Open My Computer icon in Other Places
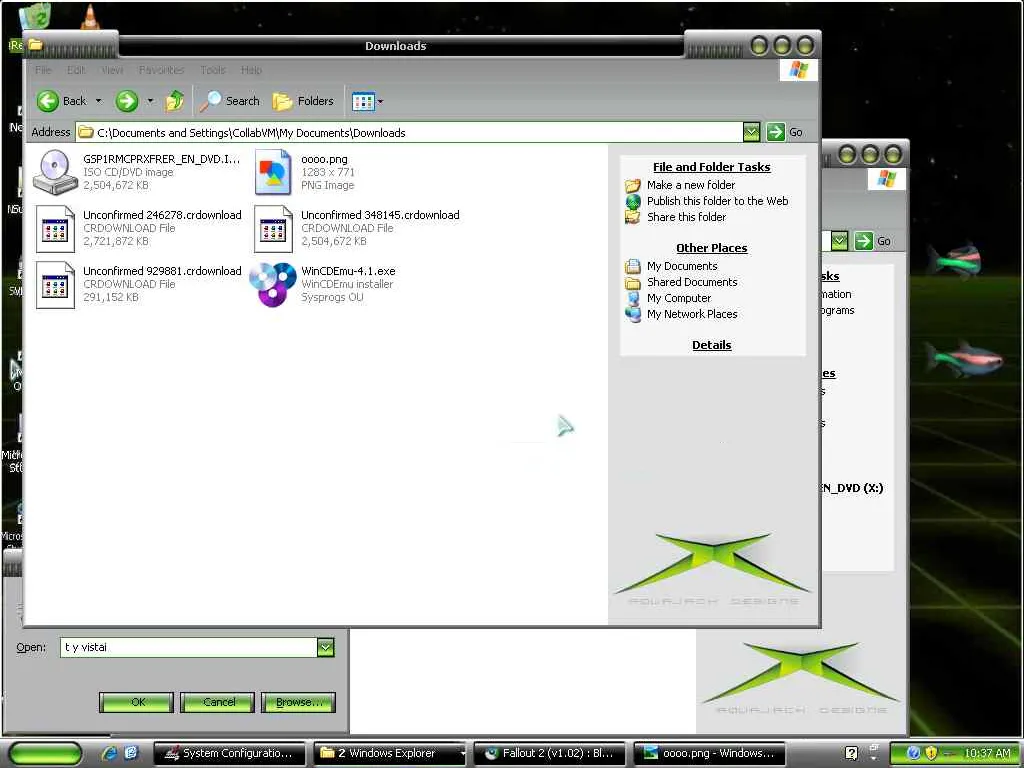The height and width of the screenshot is (768, 1024). (x=633, y=298)
